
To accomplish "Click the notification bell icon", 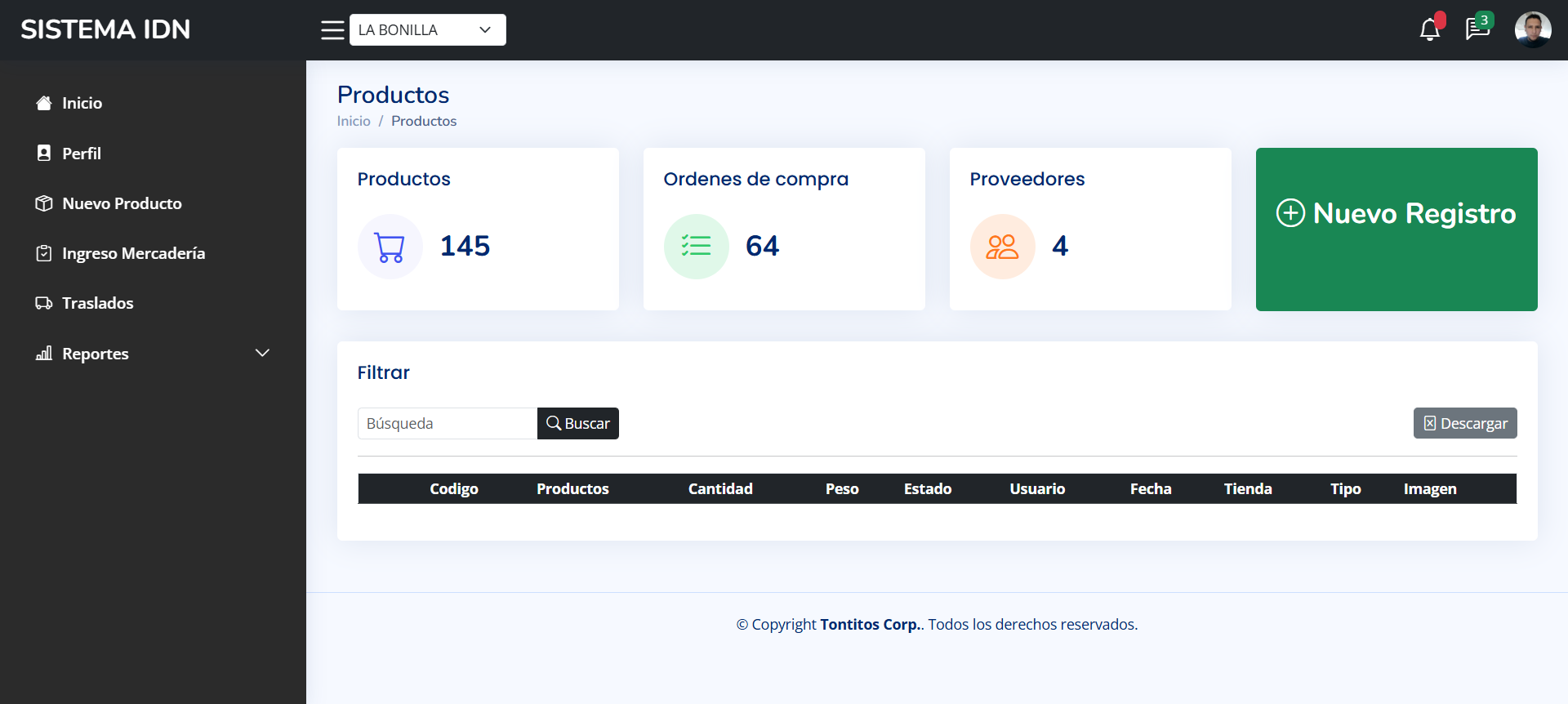I will 1429,30.
